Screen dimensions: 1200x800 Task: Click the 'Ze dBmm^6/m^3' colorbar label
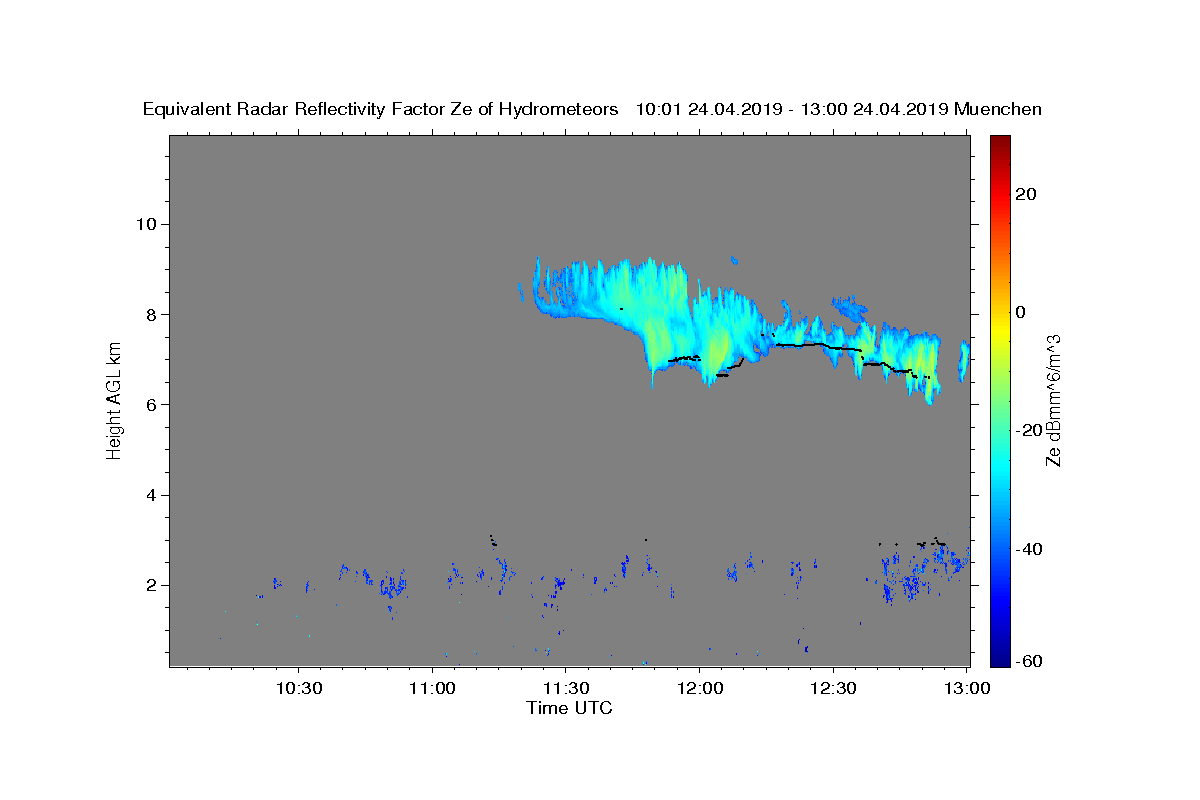click(x=1053, y=401)
